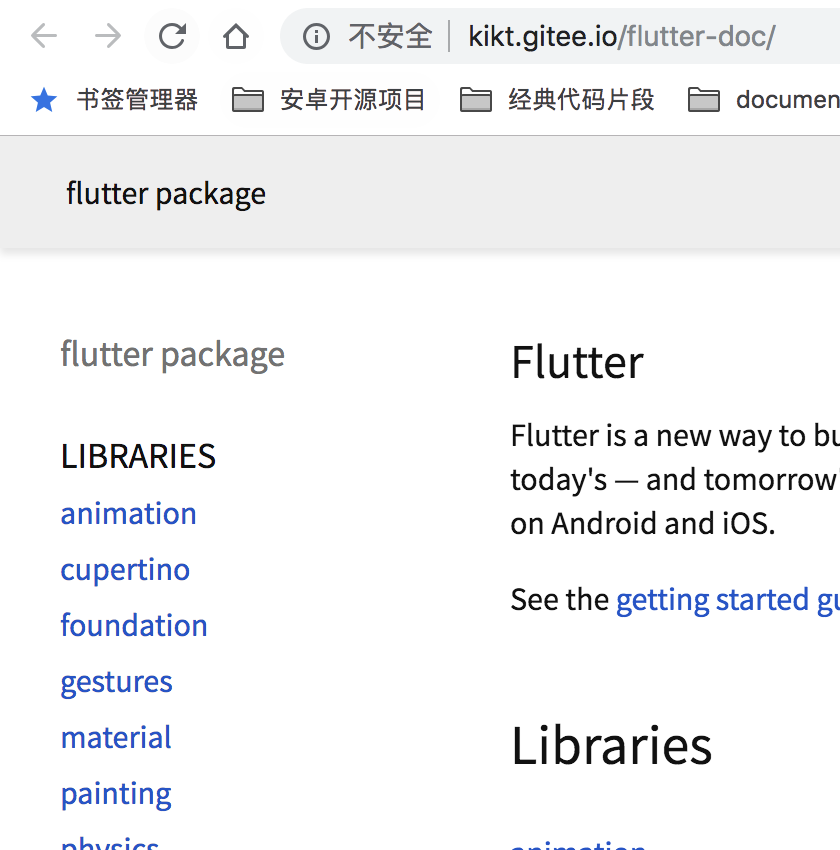
Task: Click the 不安全 security label
Action: (x=391, y=37)
